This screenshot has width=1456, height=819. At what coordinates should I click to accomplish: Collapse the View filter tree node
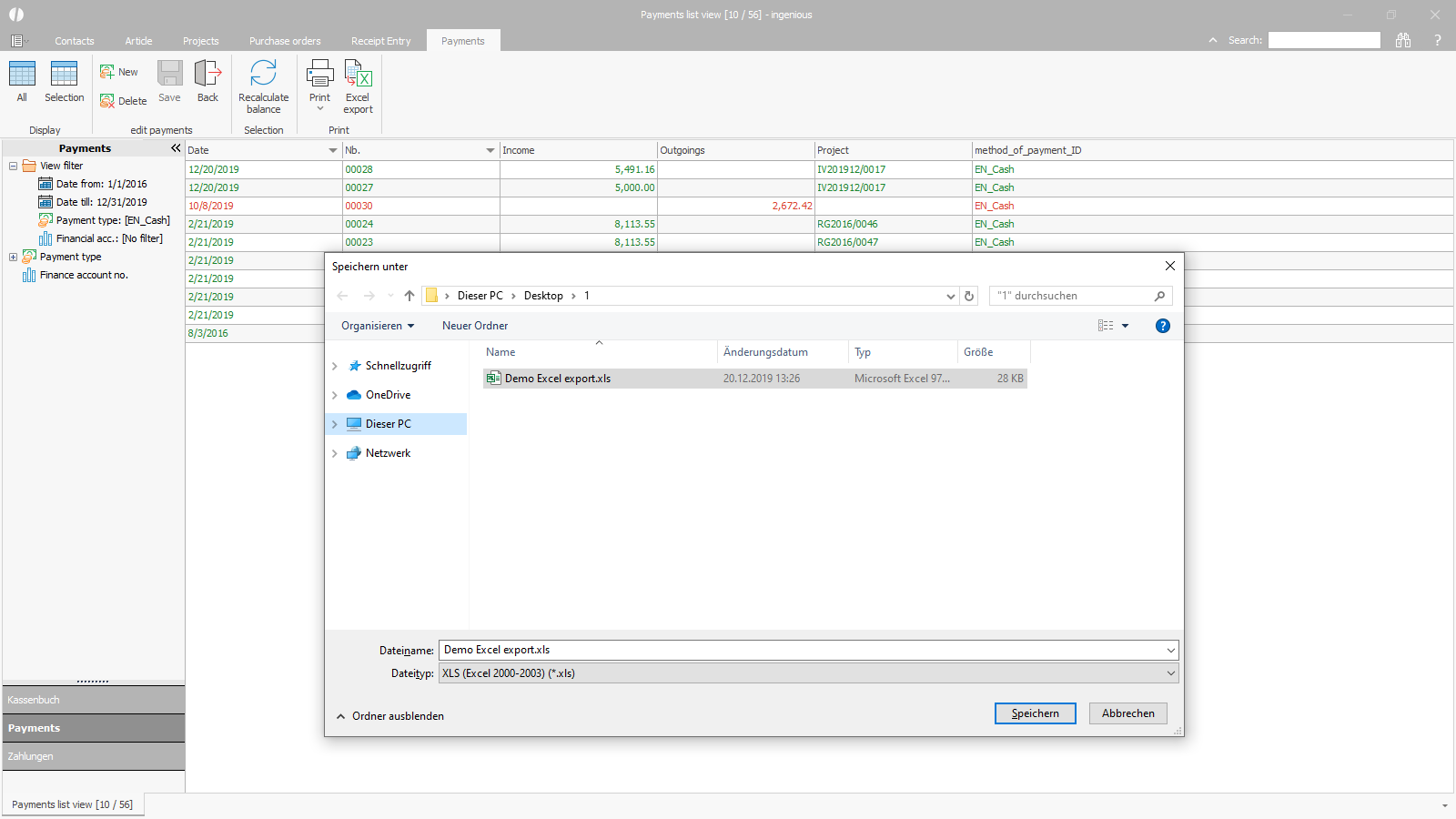[x=13, y=166]
